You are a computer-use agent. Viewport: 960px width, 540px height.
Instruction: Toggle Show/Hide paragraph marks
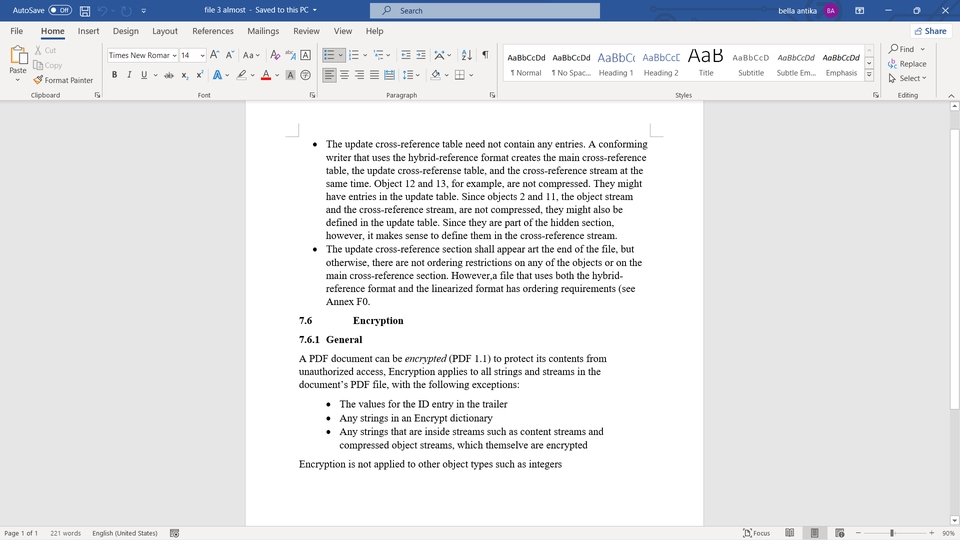(x=485, y=55)
